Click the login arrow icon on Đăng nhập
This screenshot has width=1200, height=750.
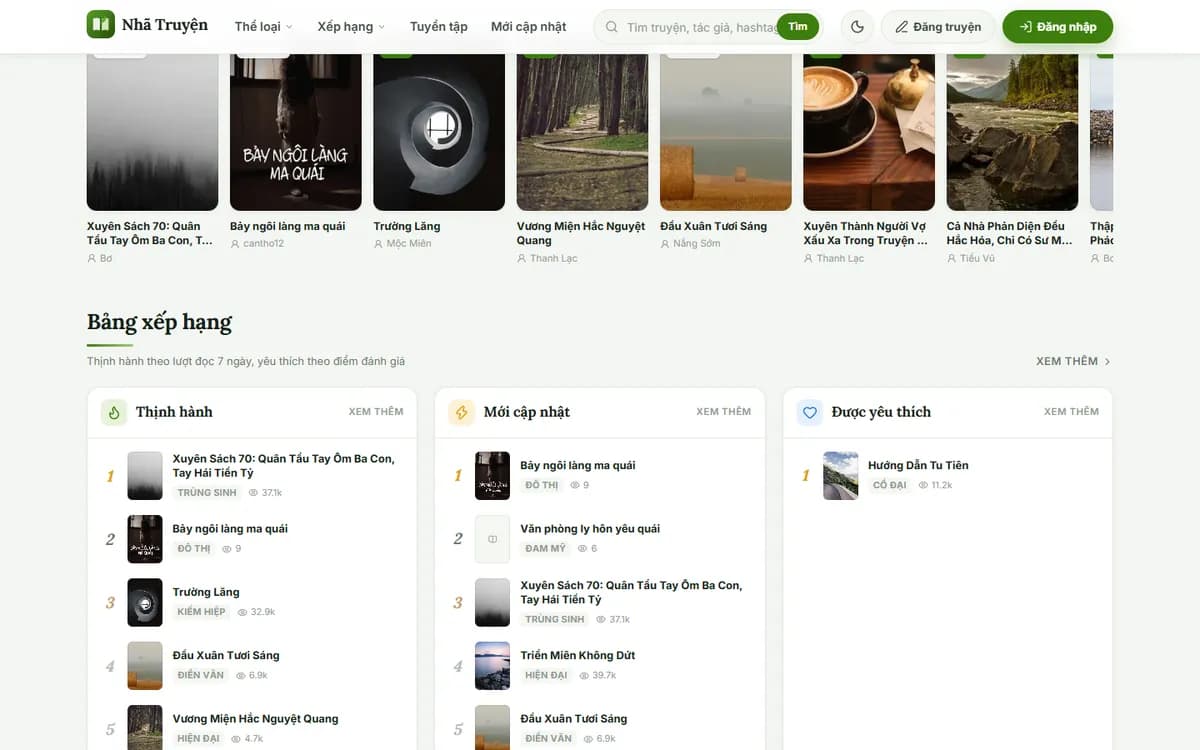coord(1025,27)
